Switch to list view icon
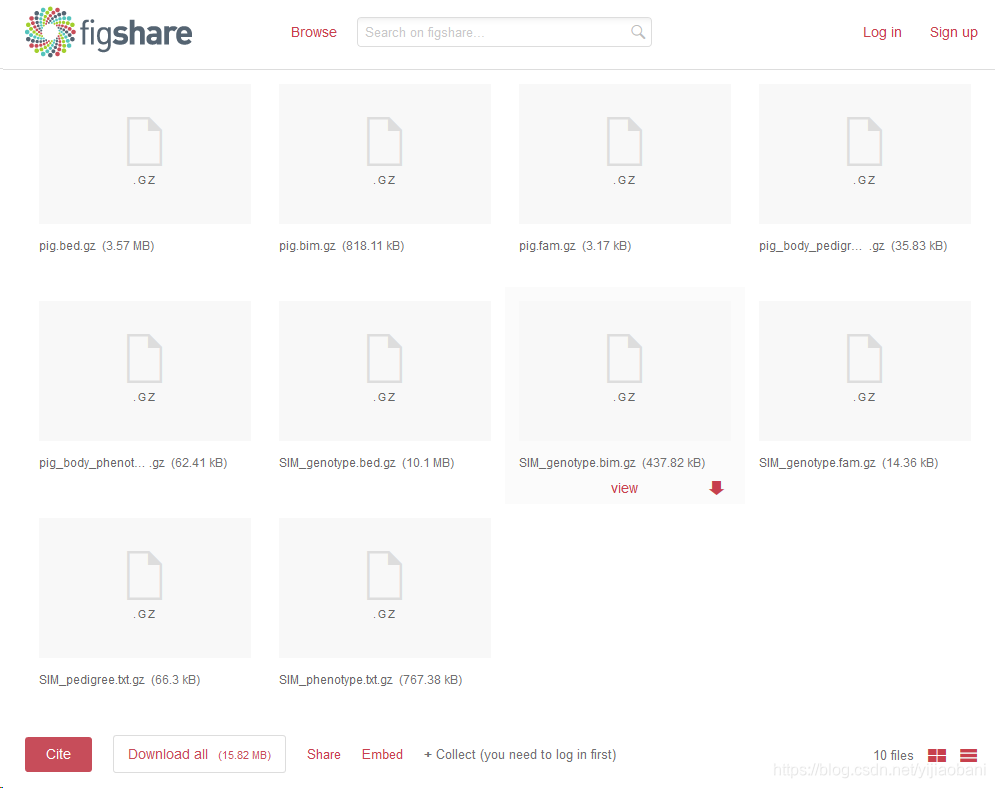The image size is (995, 788). (x=968, y=755)
